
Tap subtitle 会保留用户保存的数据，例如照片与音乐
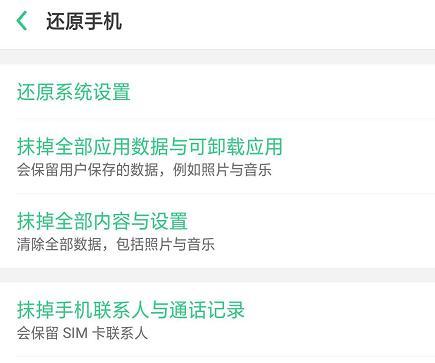tap(144, 170)
